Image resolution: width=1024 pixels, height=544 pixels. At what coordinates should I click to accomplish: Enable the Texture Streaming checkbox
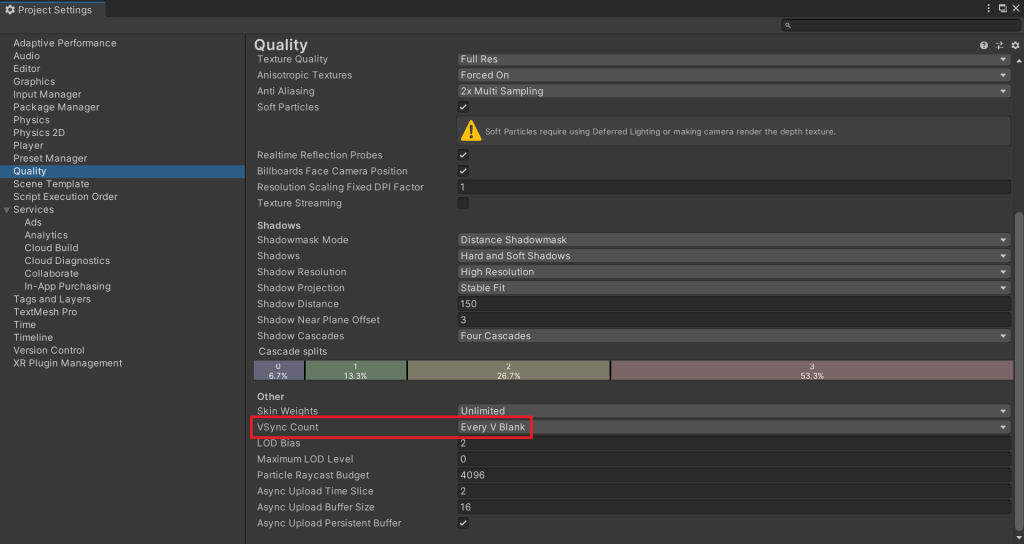pos(463,203)
